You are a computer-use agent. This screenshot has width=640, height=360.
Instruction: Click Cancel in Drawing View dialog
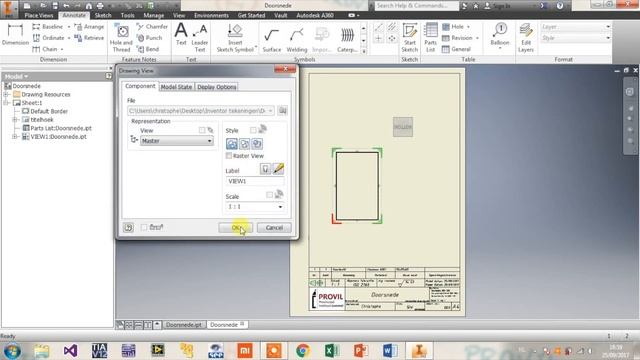click(274, 227)
